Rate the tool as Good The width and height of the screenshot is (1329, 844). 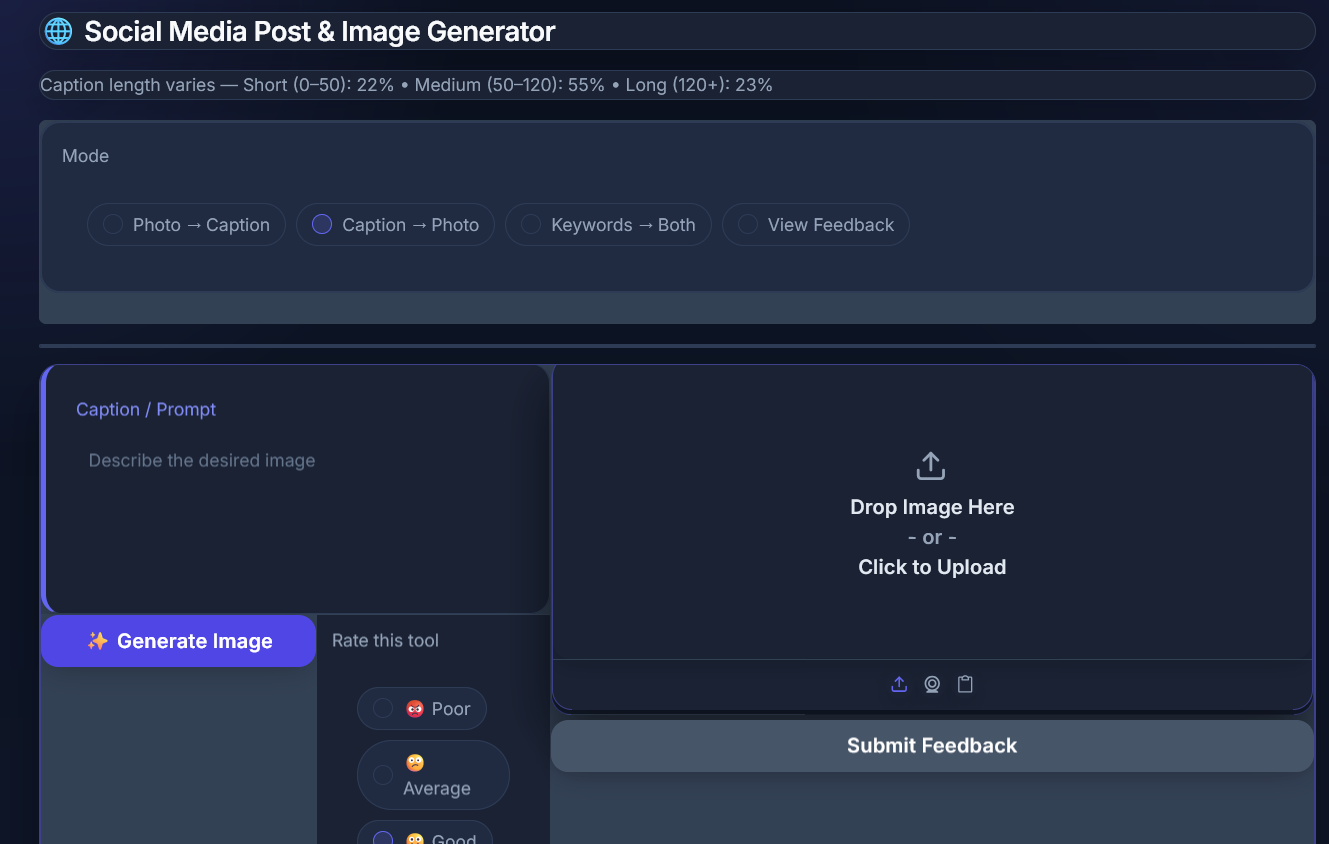tap(425, 833)
